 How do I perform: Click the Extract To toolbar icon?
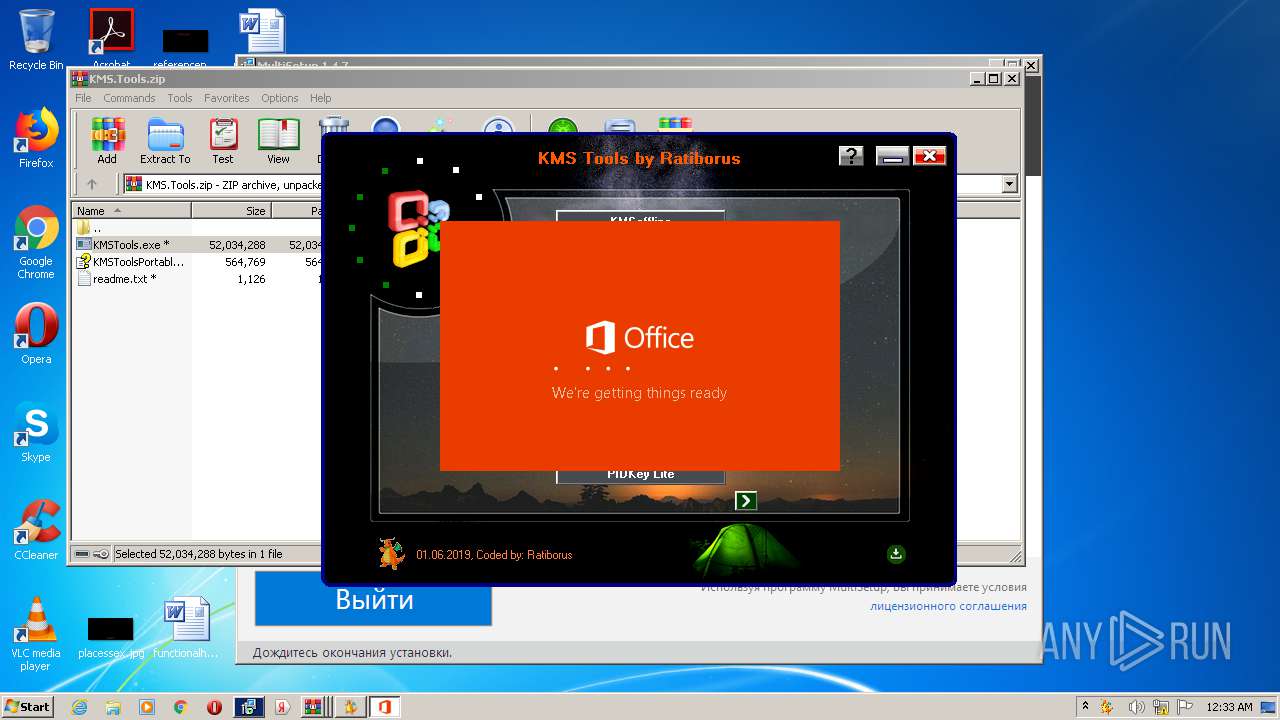tap(165, 141)
